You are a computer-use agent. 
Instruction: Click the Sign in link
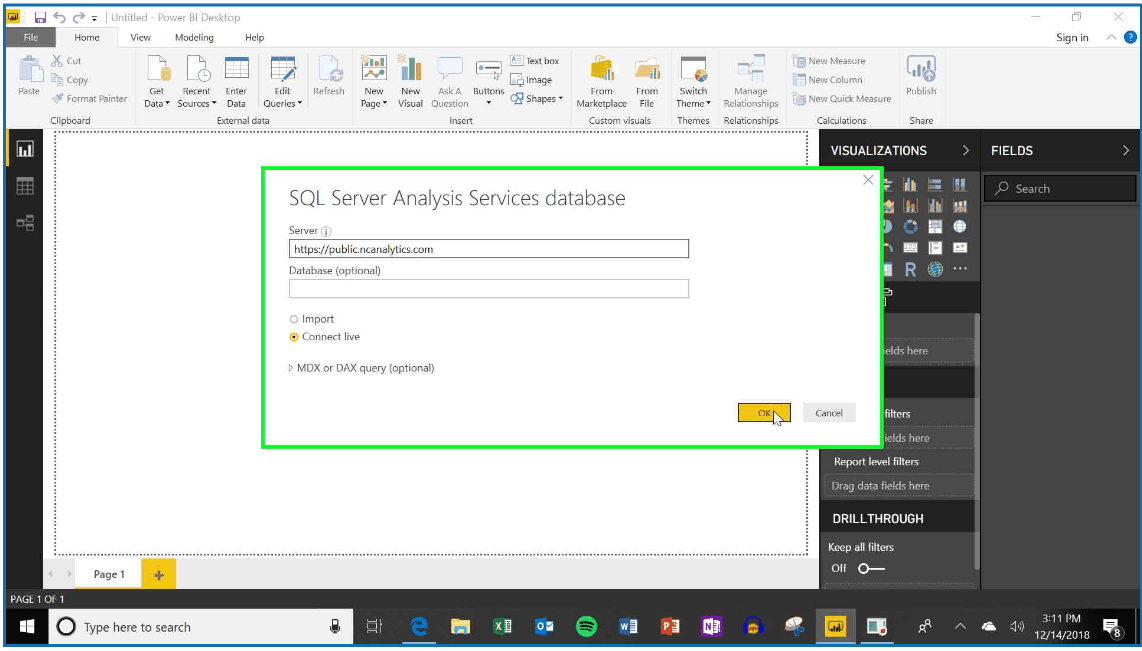coord(1072,38)
